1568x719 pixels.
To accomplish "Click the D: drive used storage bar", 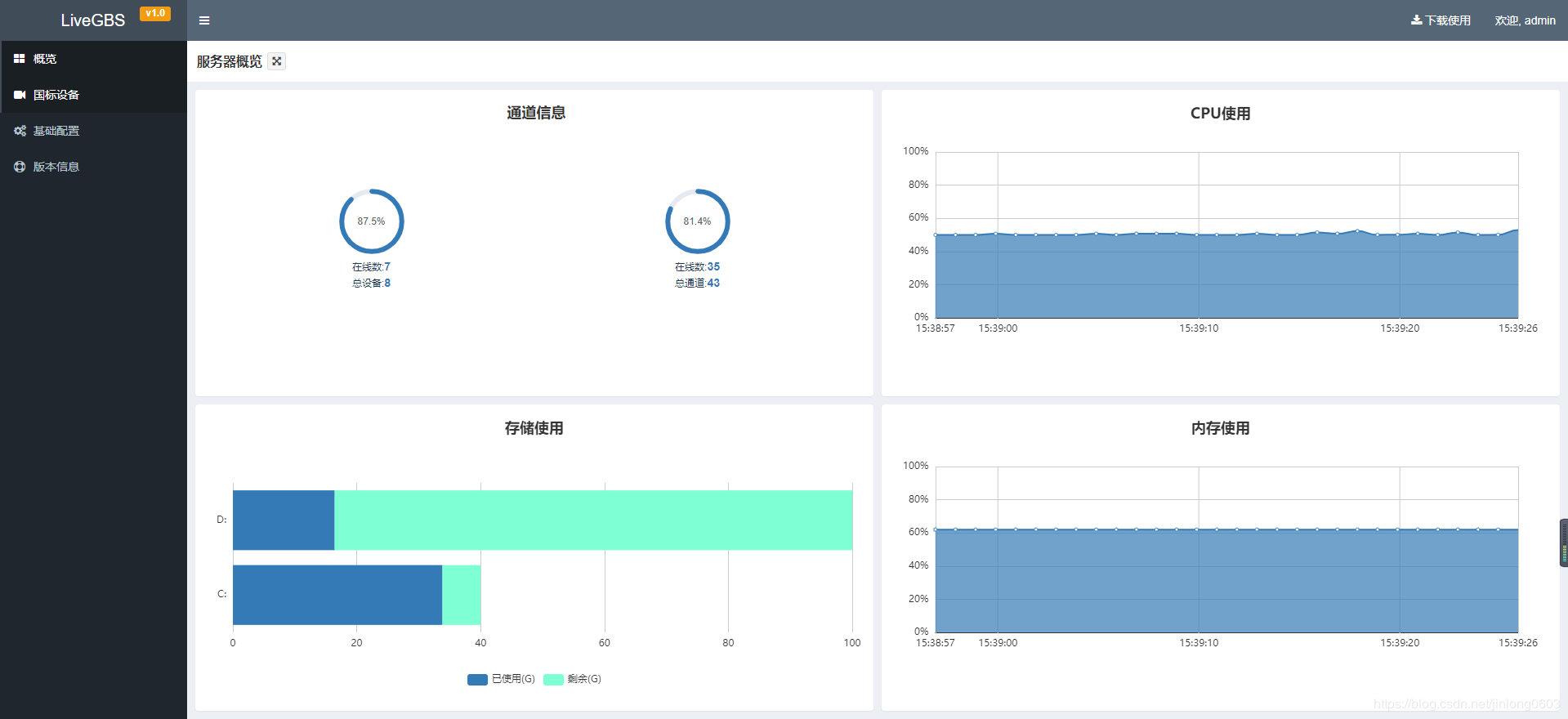I will [x=284, y=520].
